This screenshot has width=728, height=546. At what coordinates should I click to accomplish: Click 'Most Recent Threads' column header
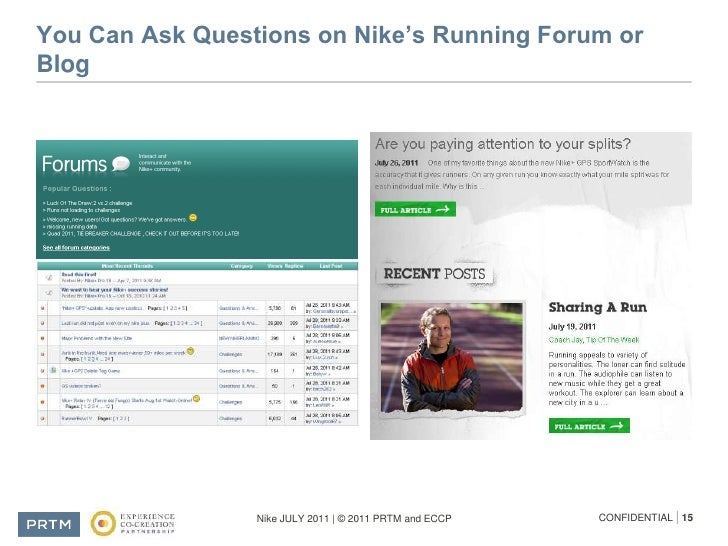click(127, 266)
